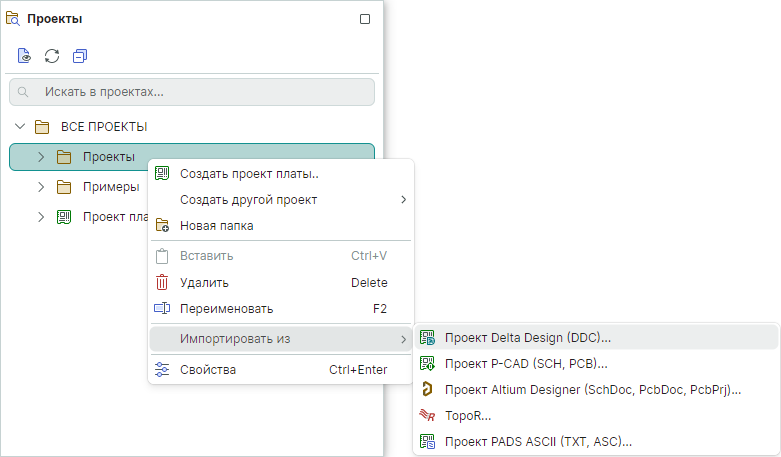
Task: Refresh the projects list
Action: coord(52,55)
